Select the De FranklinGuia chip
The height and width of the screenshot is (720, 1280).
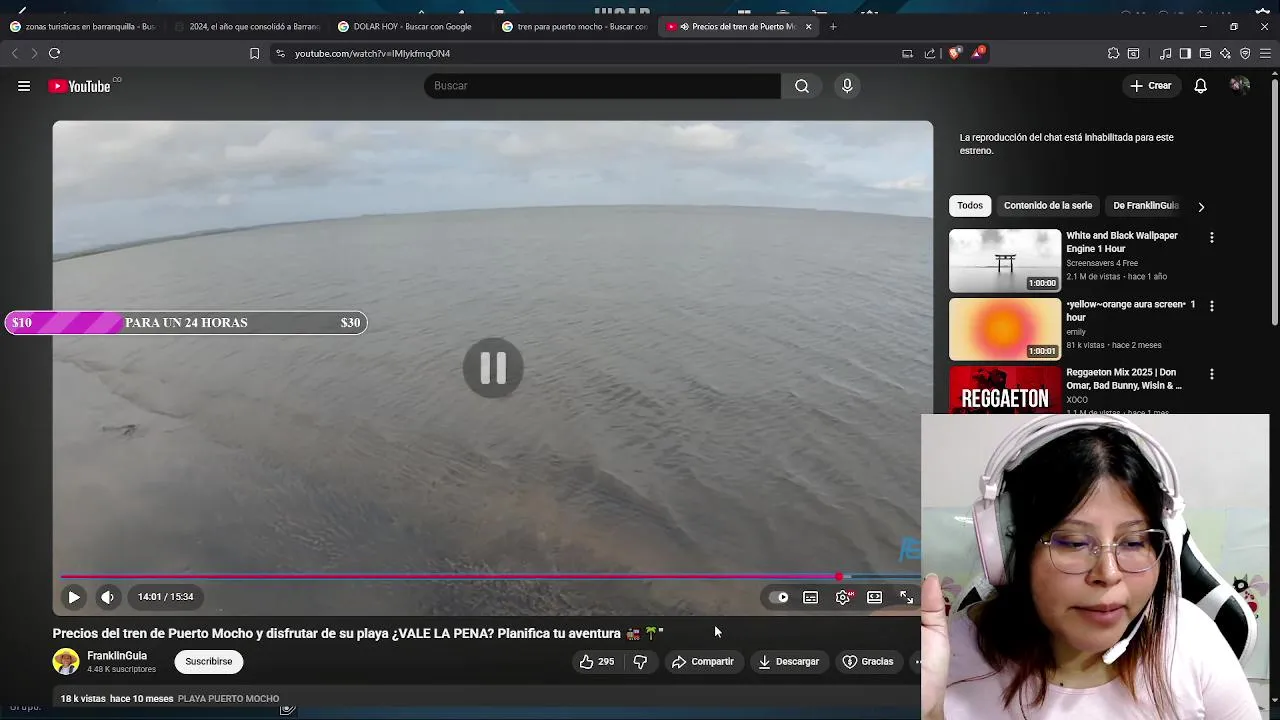(x=1146, y=206)
